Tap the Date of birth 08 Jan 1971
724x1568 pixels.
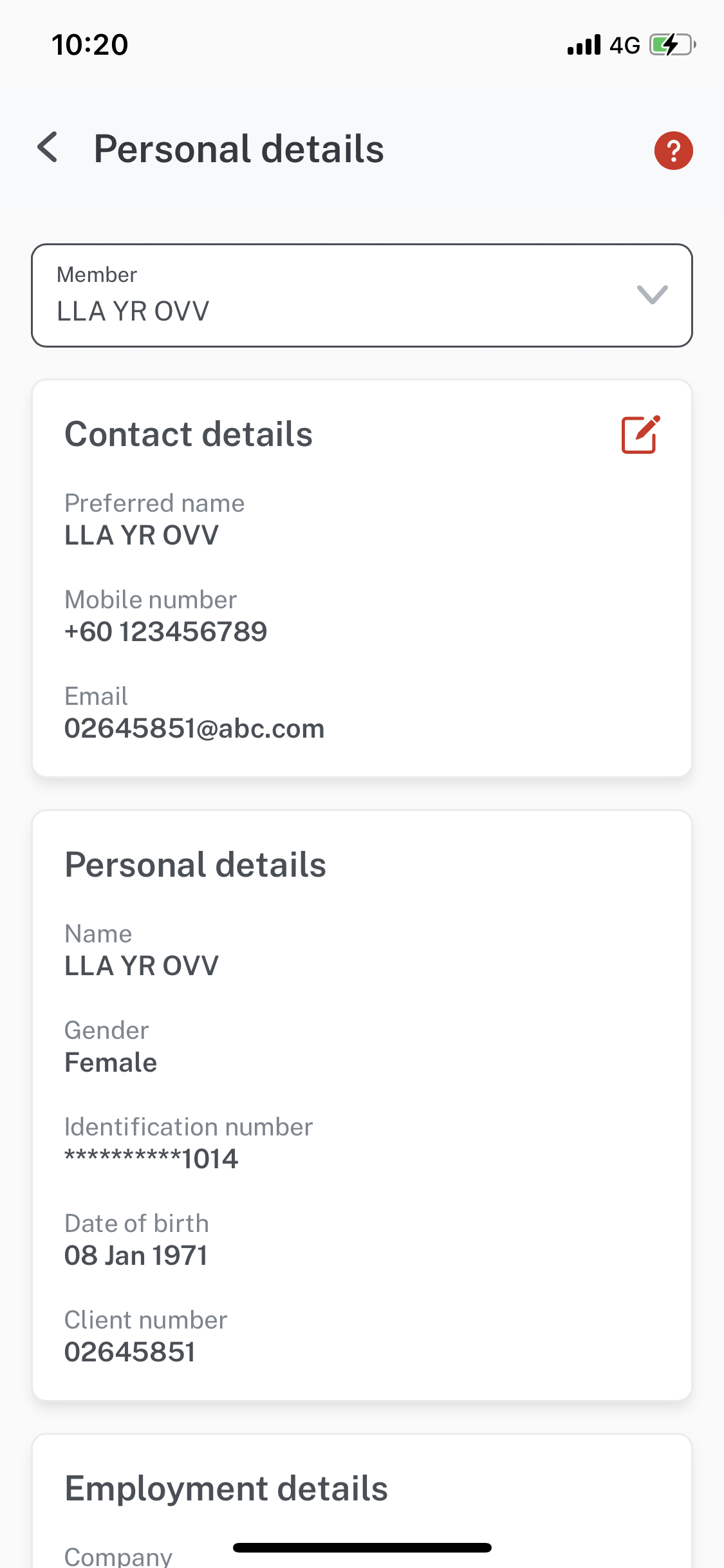pos(136,1256)
